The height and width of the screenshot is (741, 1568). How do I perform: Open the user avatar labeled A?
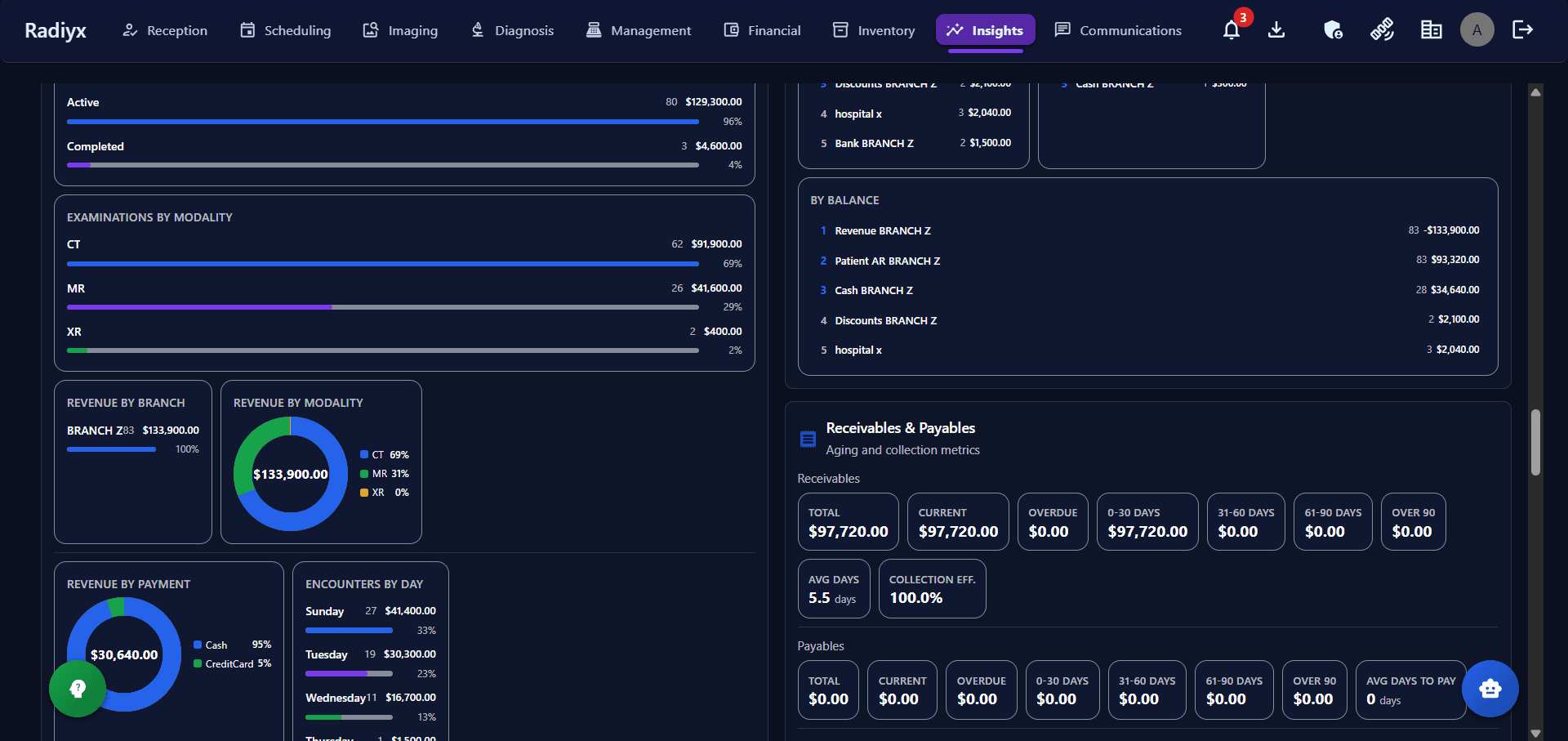point(1477,30)
